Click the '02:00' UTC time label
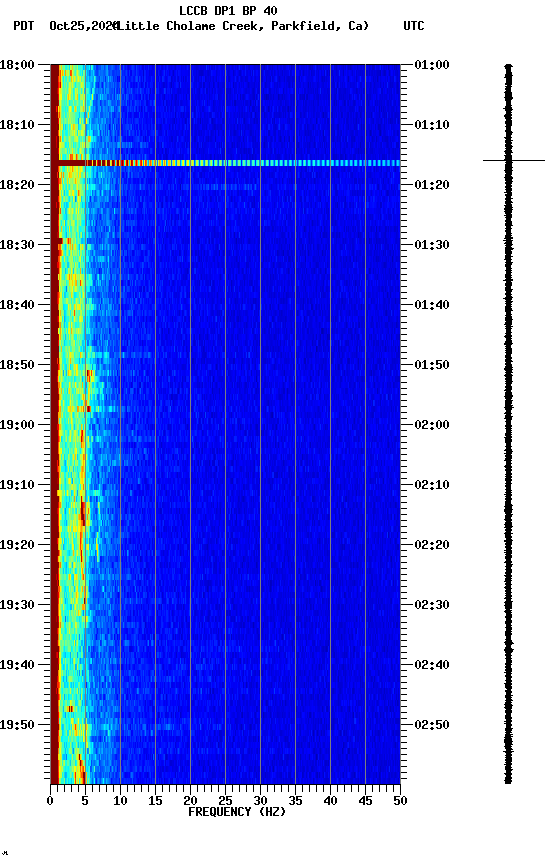The width and height of the screenshot is (552, 864). click(432, 425)
